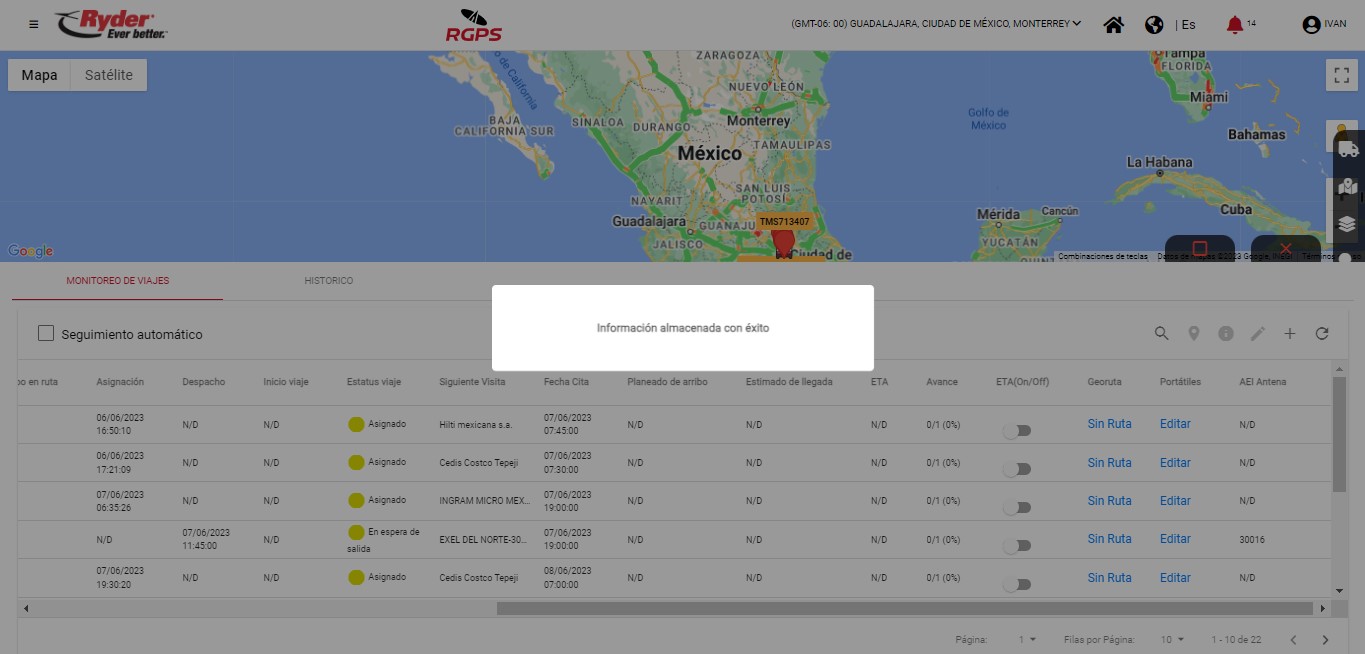Toggle the ETA switch for EXEL DEL NORTE row
The width and height of the screenshot is (1365, 654).
[1017, 545]
